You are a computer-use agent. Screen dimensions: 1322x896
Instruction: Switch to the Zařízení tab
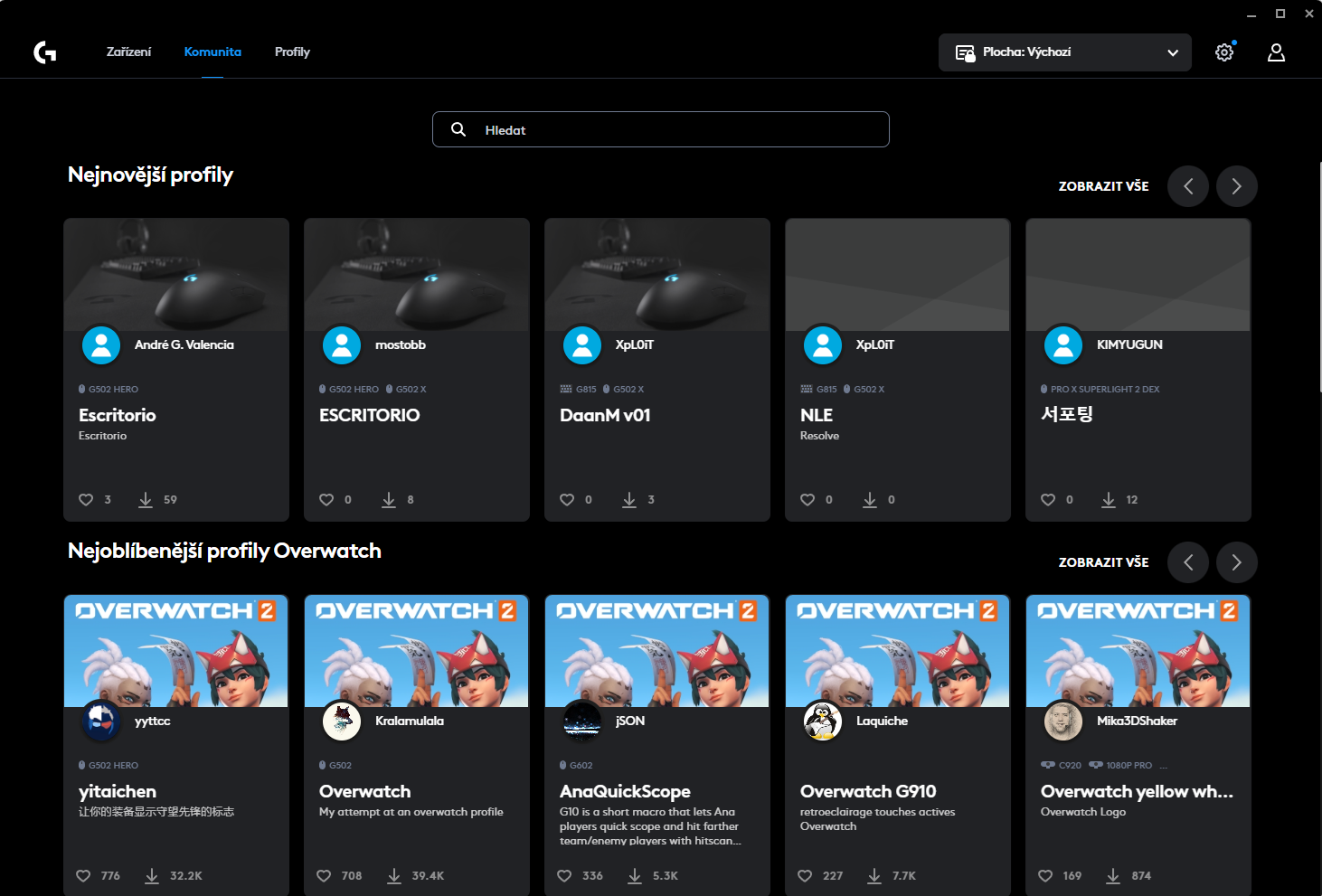point(128,52)
